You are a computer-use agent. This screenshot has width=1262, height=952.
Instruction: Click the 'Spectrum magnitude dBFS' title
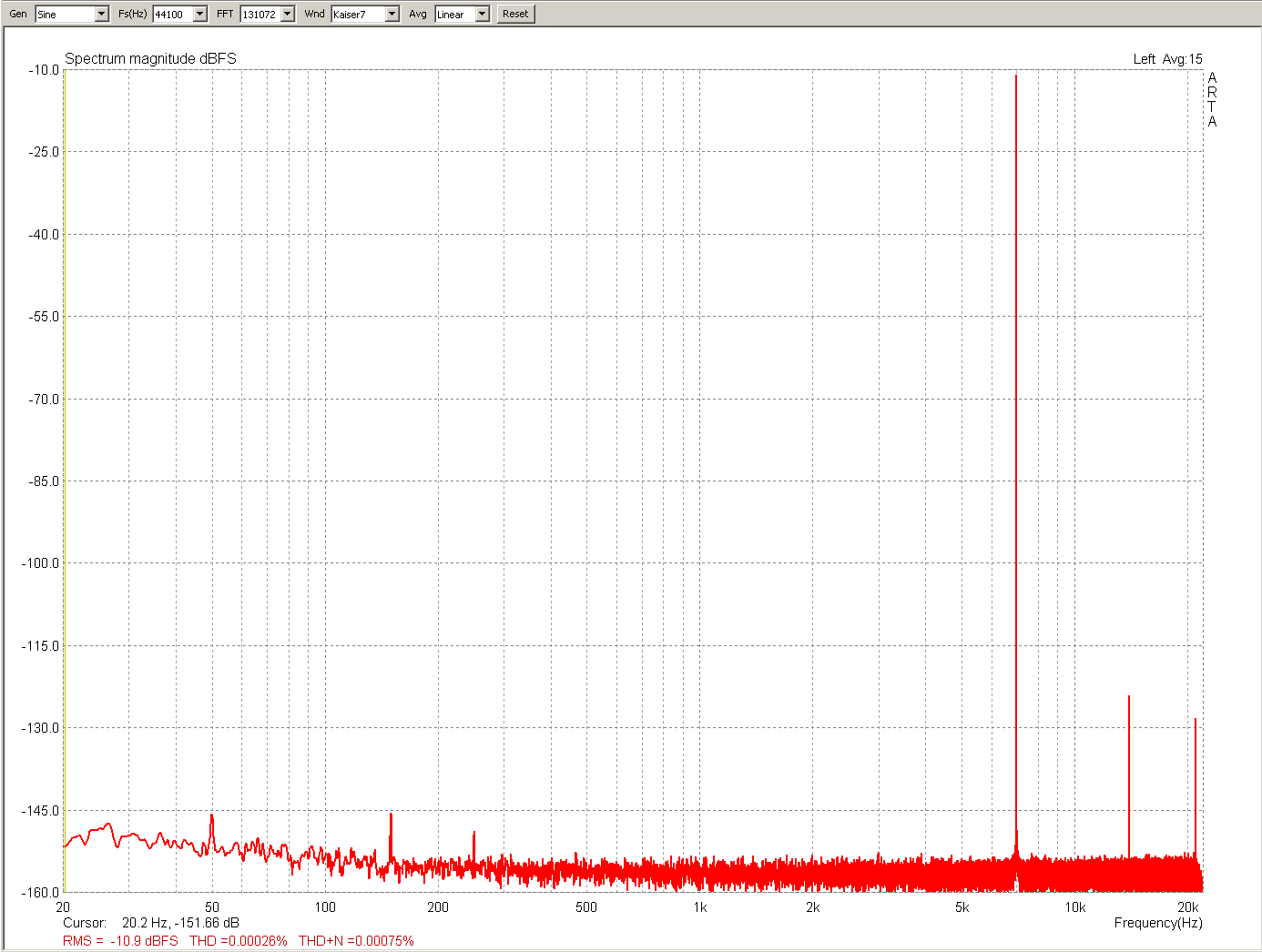coord(150,58)
